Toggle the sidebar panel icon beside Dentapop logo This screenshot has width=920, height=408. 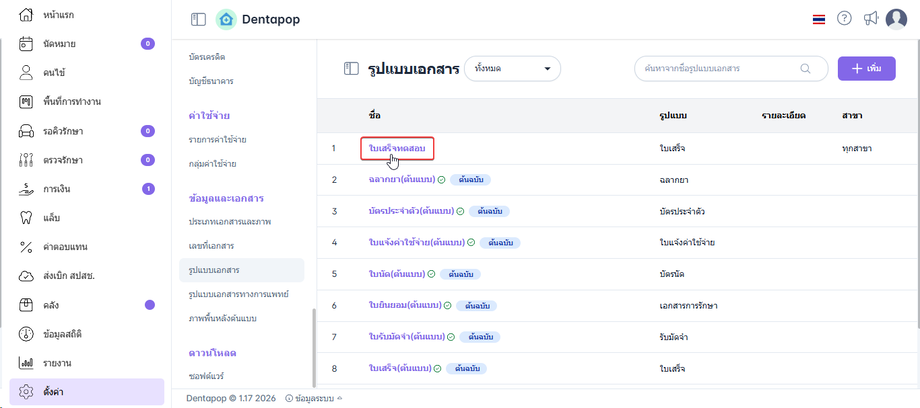pyautogui.click(x=198, y=19)
